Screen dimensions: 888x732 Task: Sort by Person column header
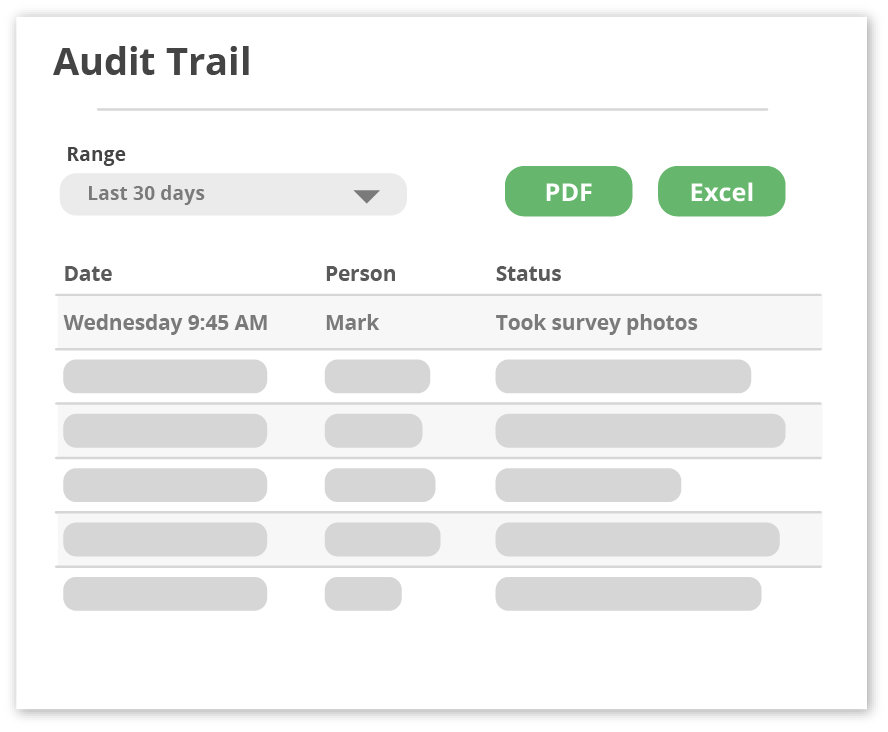coord(360,273)
